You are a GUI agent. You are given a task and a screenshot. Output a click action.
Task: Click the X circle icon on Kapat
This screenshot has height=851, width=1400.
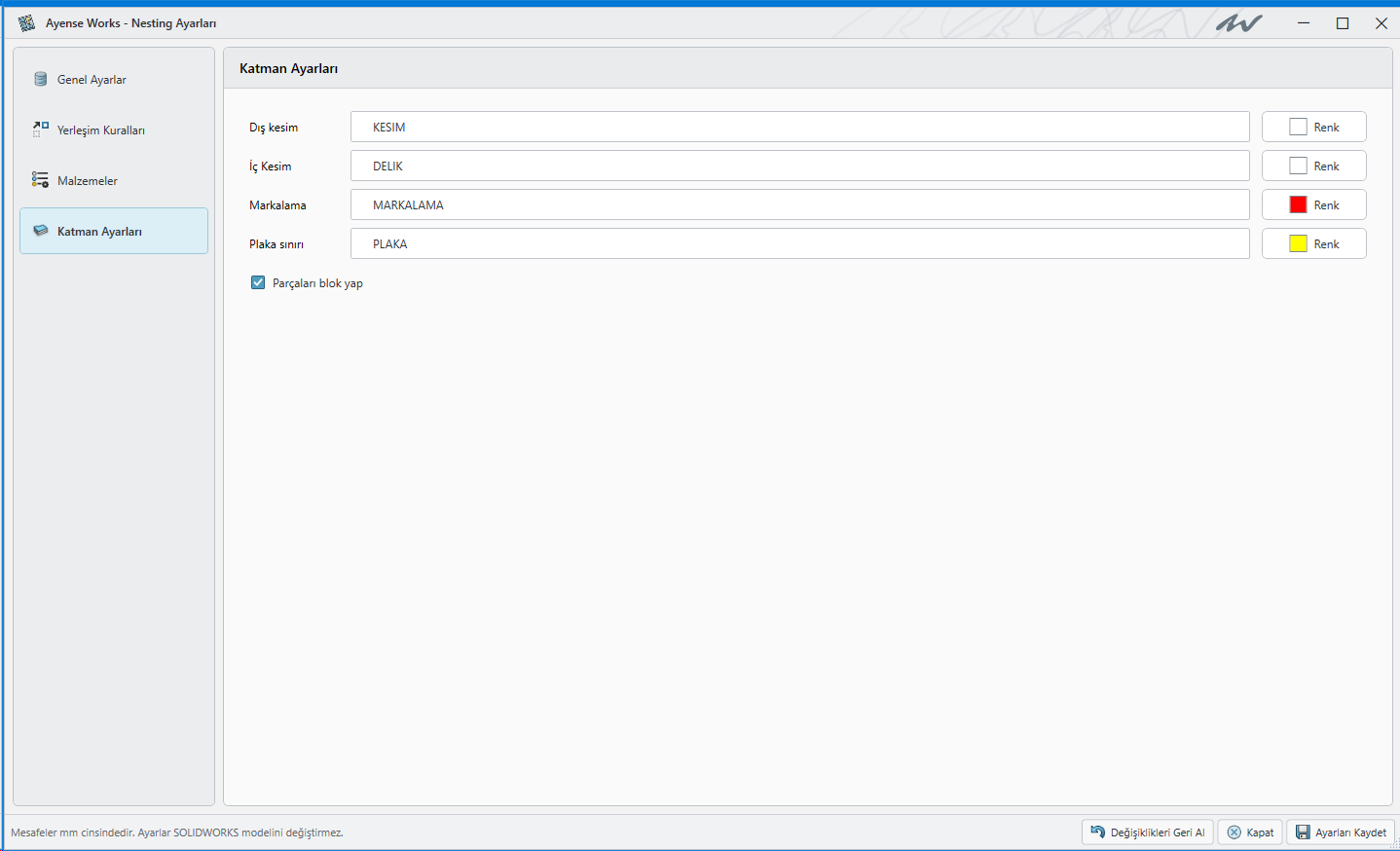[x=1234, y=832]
